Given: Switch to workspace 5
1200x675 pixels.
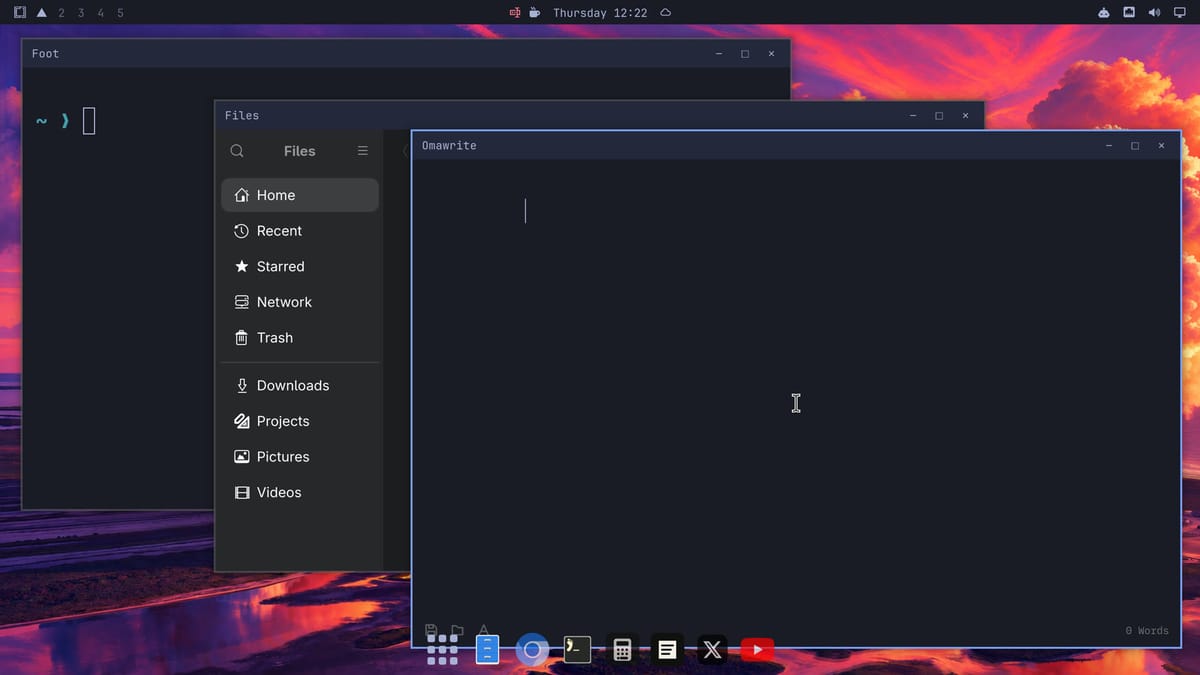Looking at the screenshot, I should click(120, 13).
